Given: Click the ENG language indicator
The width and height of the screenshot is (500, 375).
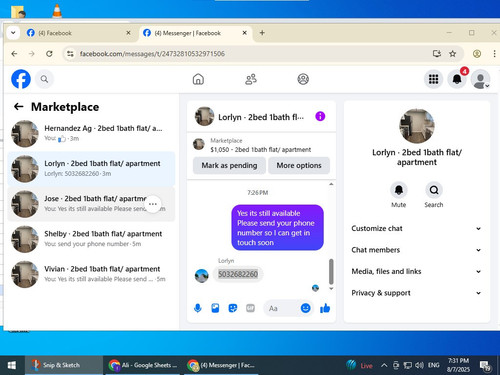Looking at the screenshot, I should [x=434, y=366].
